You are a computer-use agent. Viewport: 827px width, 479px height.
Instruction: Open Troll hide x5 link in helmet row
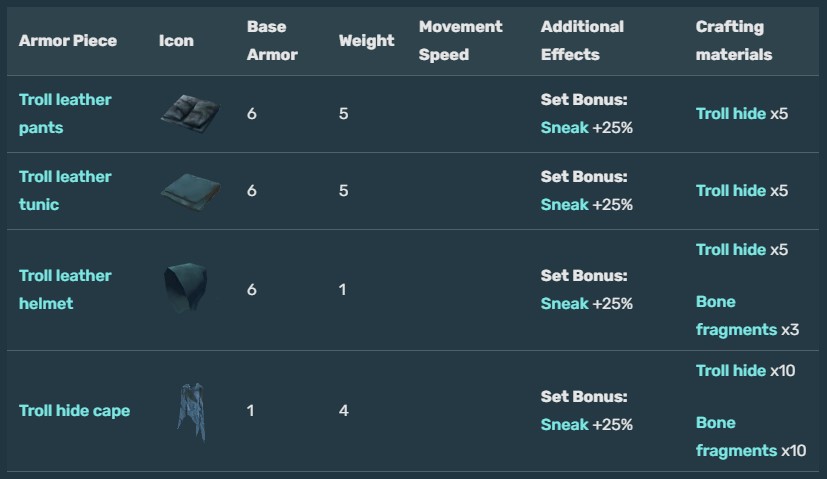[x=730, y=249]
